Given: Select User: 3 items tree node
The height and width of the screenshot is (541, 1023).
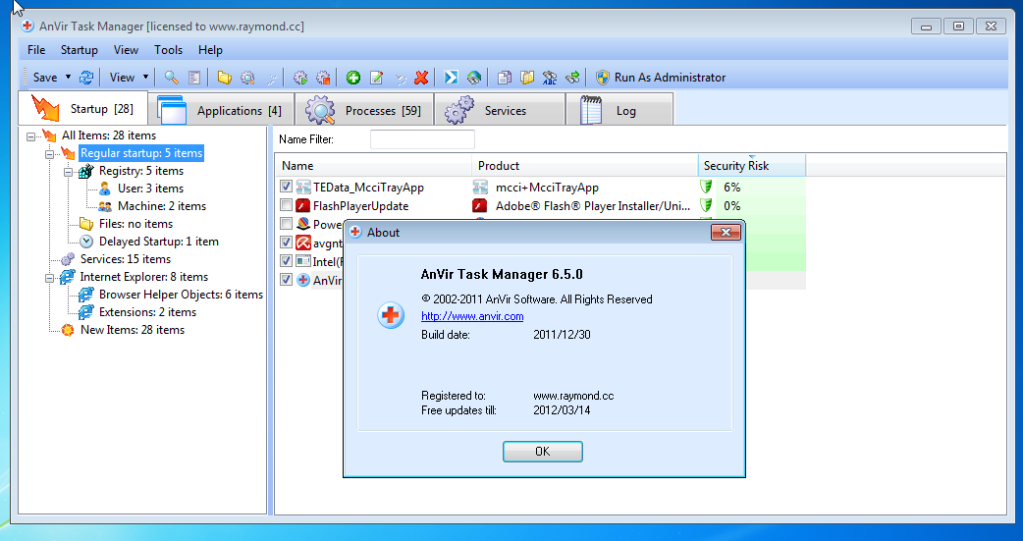Looking at the screenshot, I should [151, 189].
